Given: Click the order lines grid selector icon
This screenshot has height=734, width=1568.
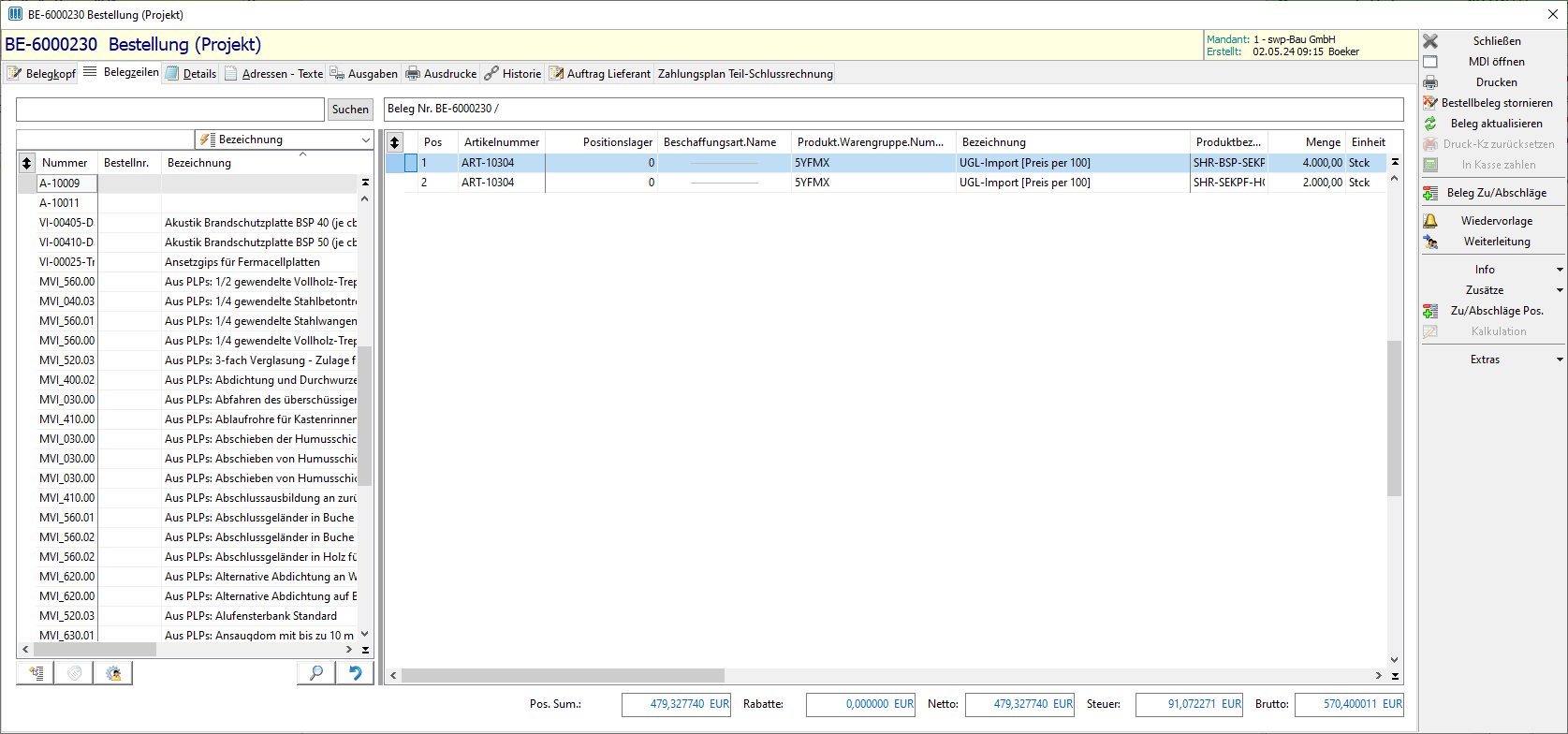Looking at the screenshot, I should [x=395, y=142].
